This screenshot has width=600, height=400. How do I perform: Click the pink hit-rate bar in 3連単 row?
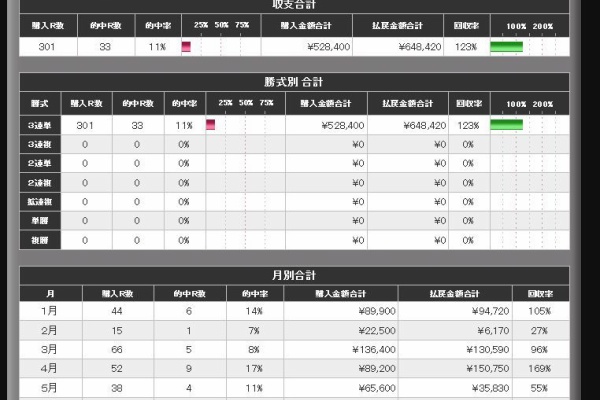click(x=211, y=125)
